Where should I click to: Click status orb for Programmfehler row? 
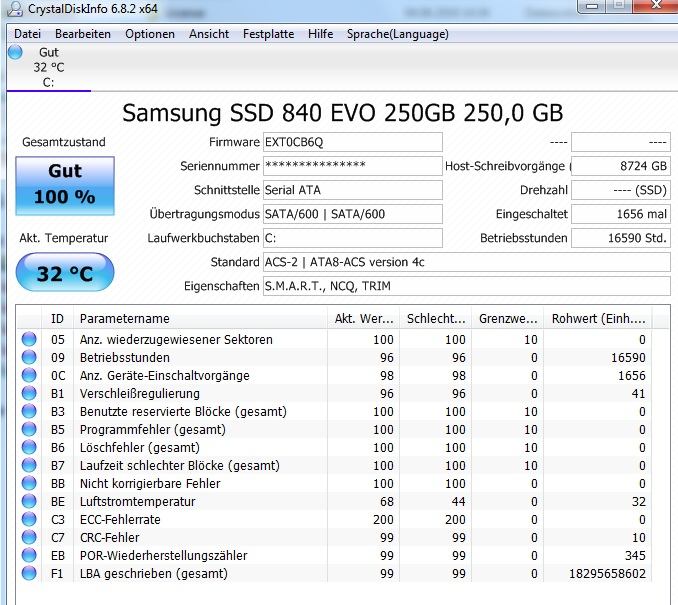(29, 429)
